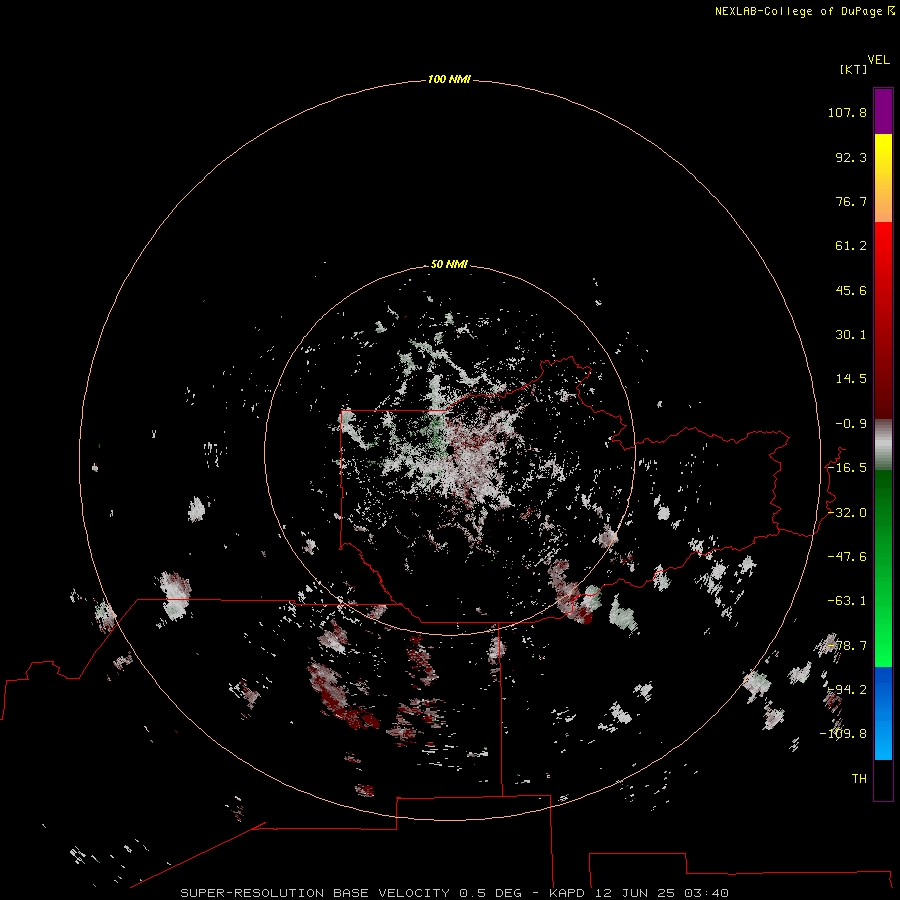
Task: Click the 107.8 legend value
Action: pyautogui.click(x=847, y=112)
